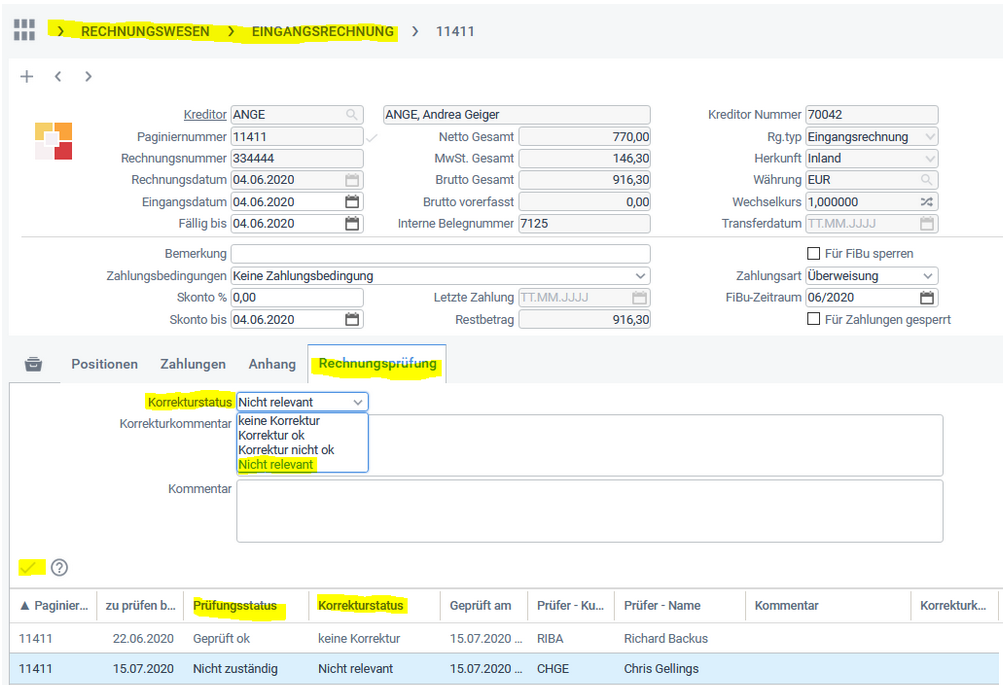Open the app grid menu icon

[x=24, y=31]
